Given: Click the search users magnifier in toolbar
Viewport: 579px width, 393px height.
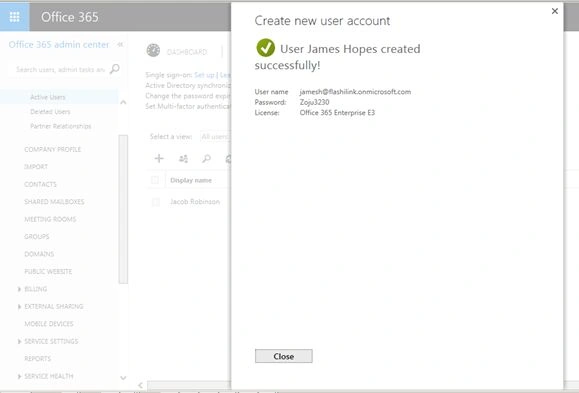Looking at the screenshot, I should 206,159.
